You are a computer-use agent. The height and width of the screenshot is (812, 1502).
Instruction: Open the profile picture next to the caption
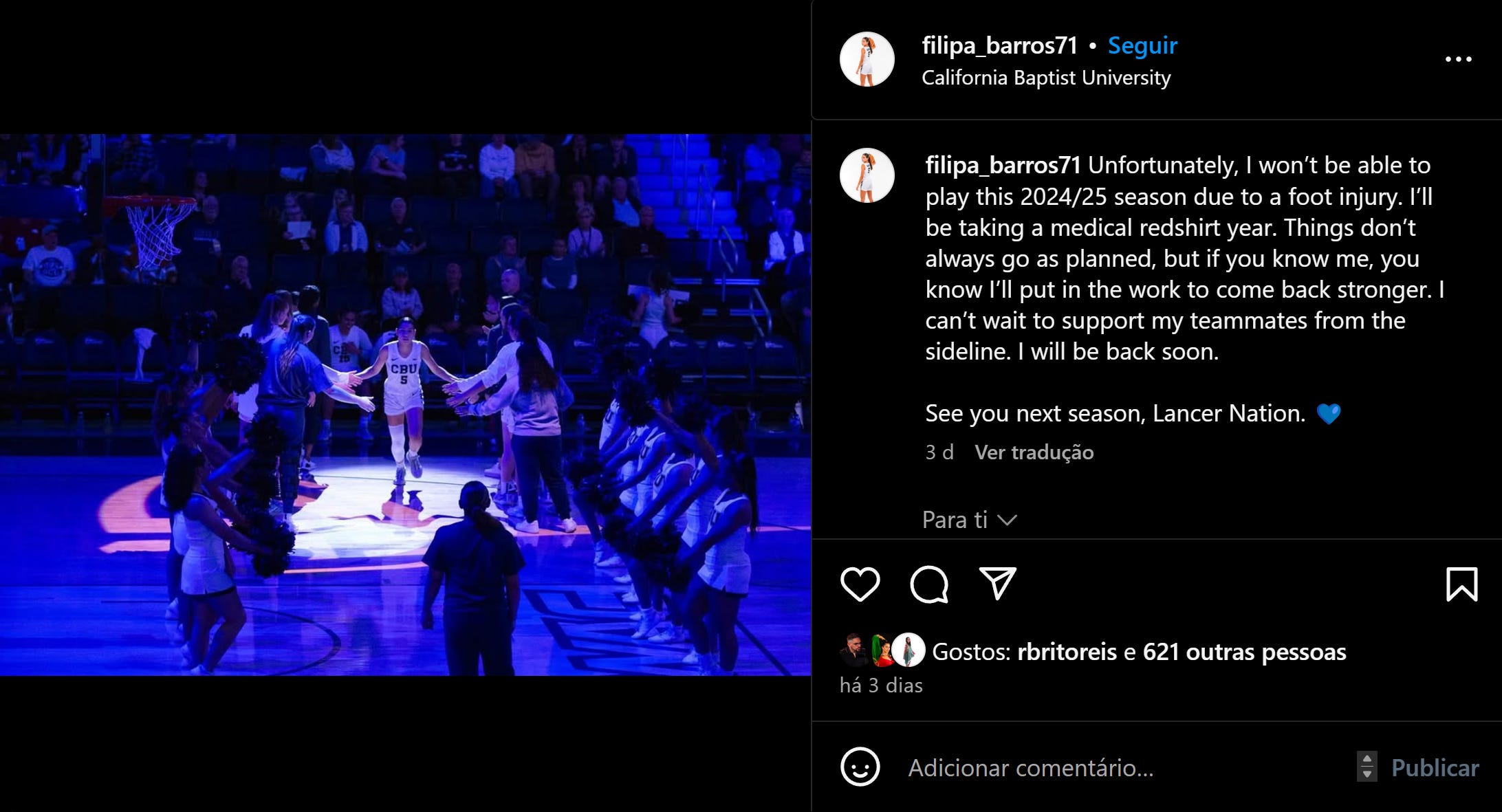click(x=867, y=175)
